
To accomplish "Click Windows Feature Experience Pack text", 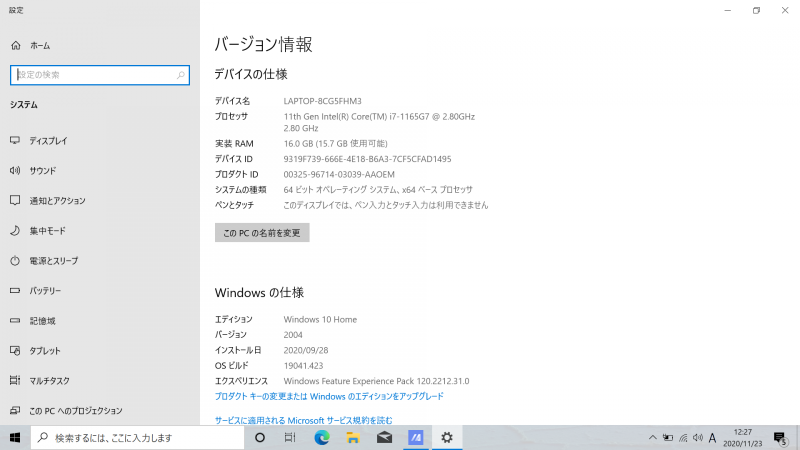I will pyautogui.click(x=376, y=381).
